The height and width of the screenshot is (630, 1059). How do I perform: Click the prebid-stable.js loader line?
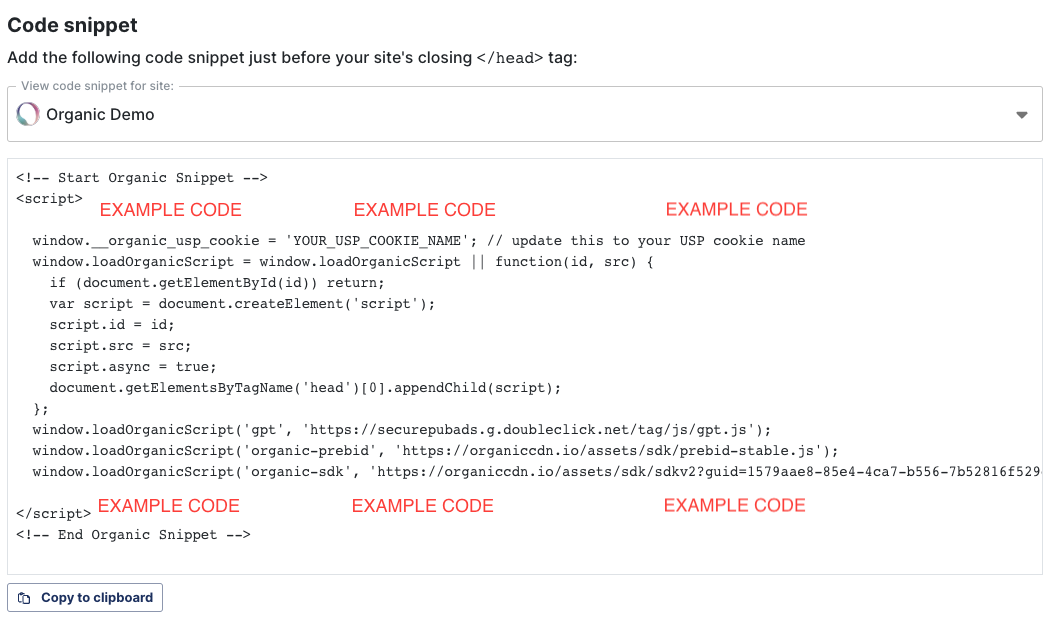pyautogui.click(x=435, y=451)
